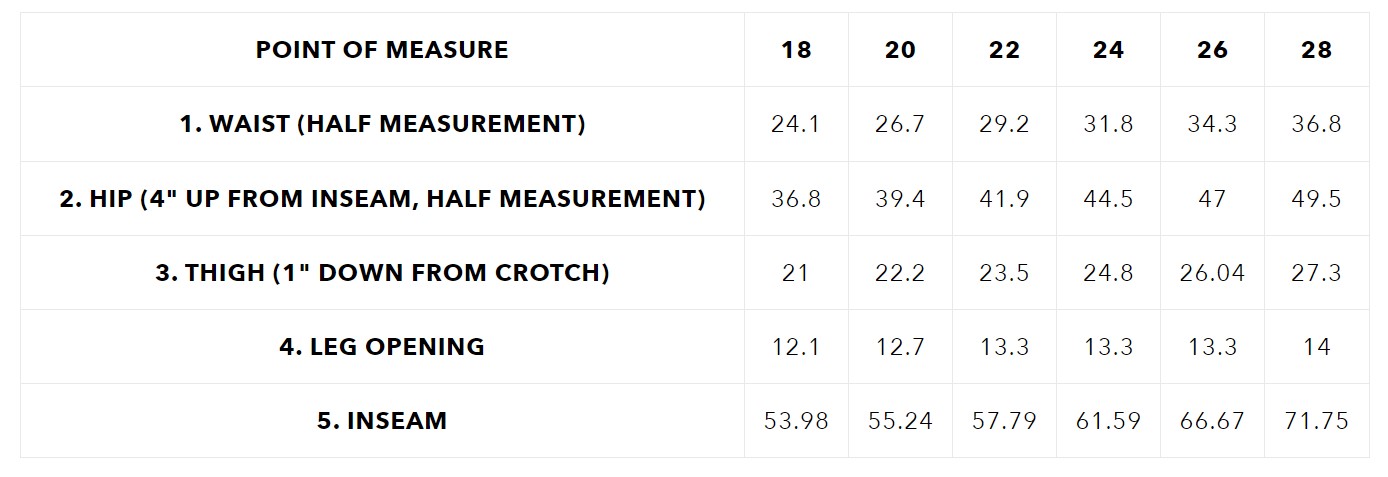The height and width of the screenshot is (477, 1388).
Task: Select thigh value 21 for size 18
Action: [x=796, y=272]
